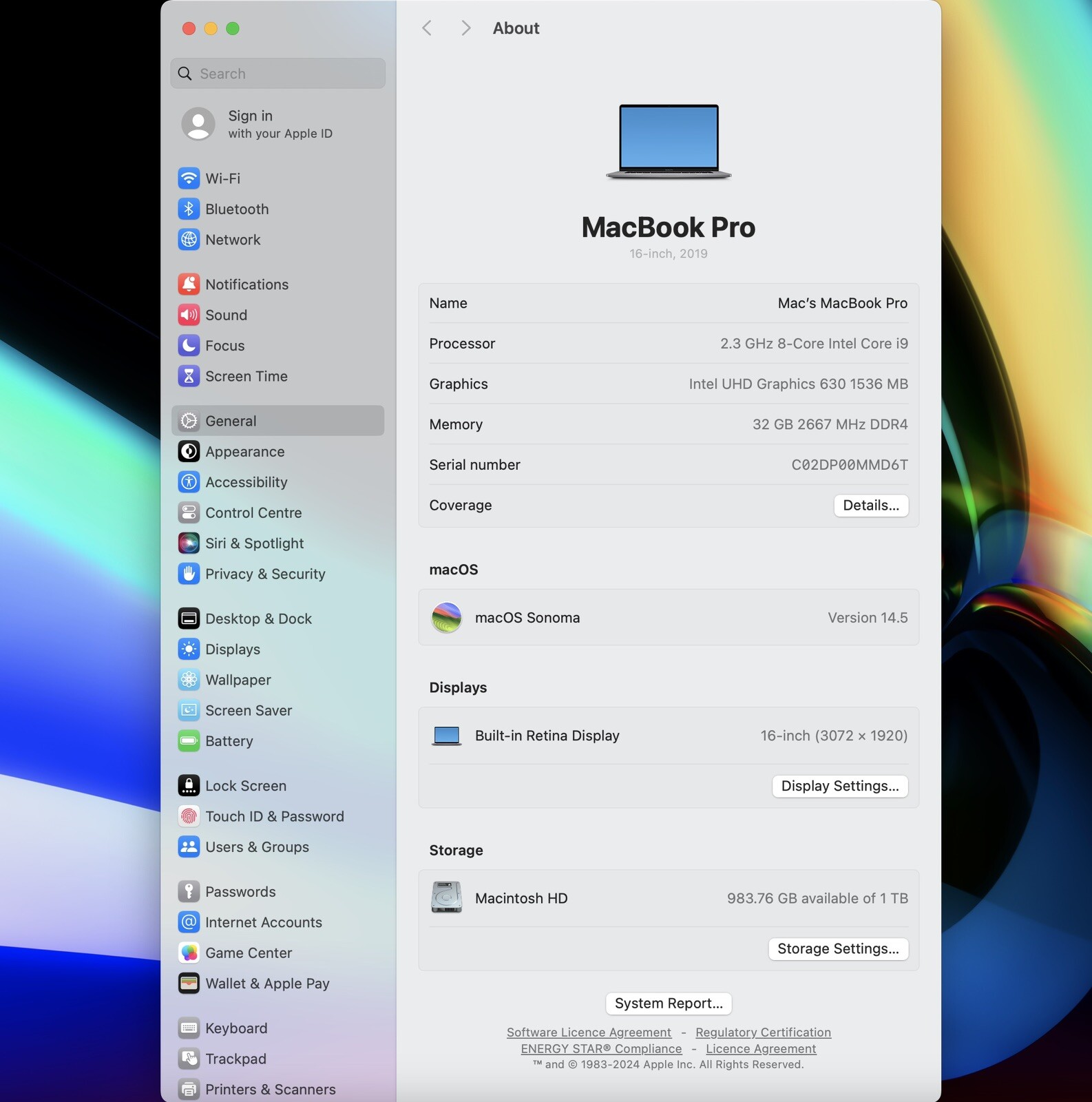Select General in the sidebar
Image resolution: width=1092 pixels, height=1102 pixels.
pos(278,421)
